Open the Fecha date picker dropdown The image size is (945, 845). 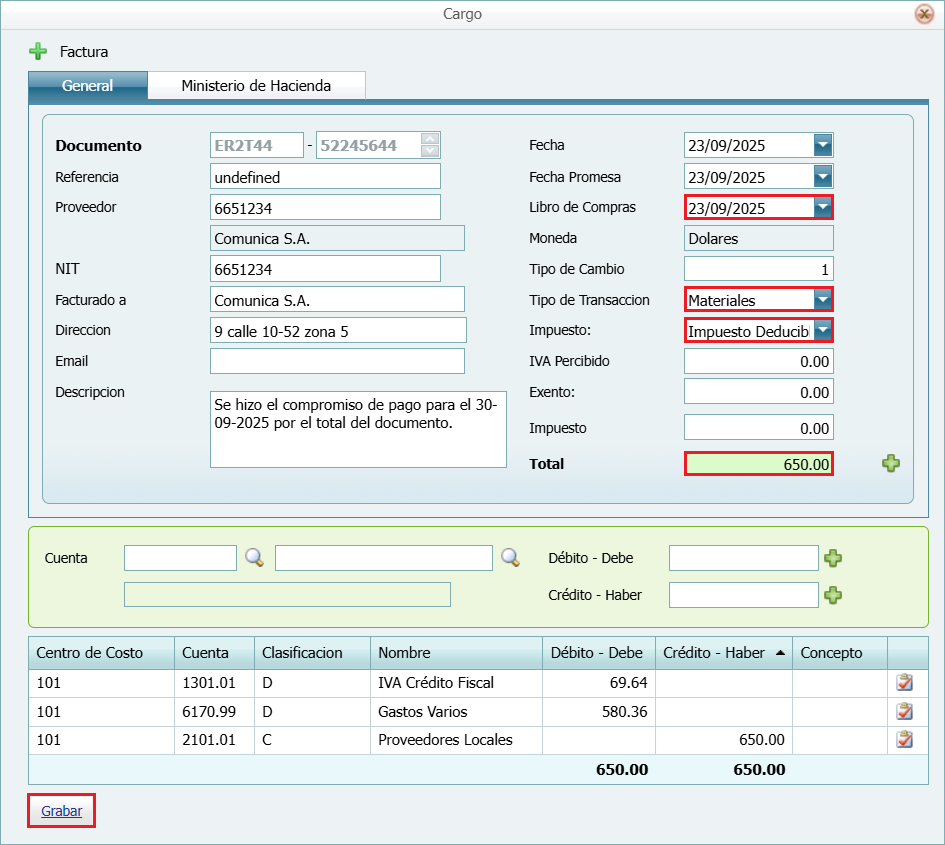tap(822, 146)
